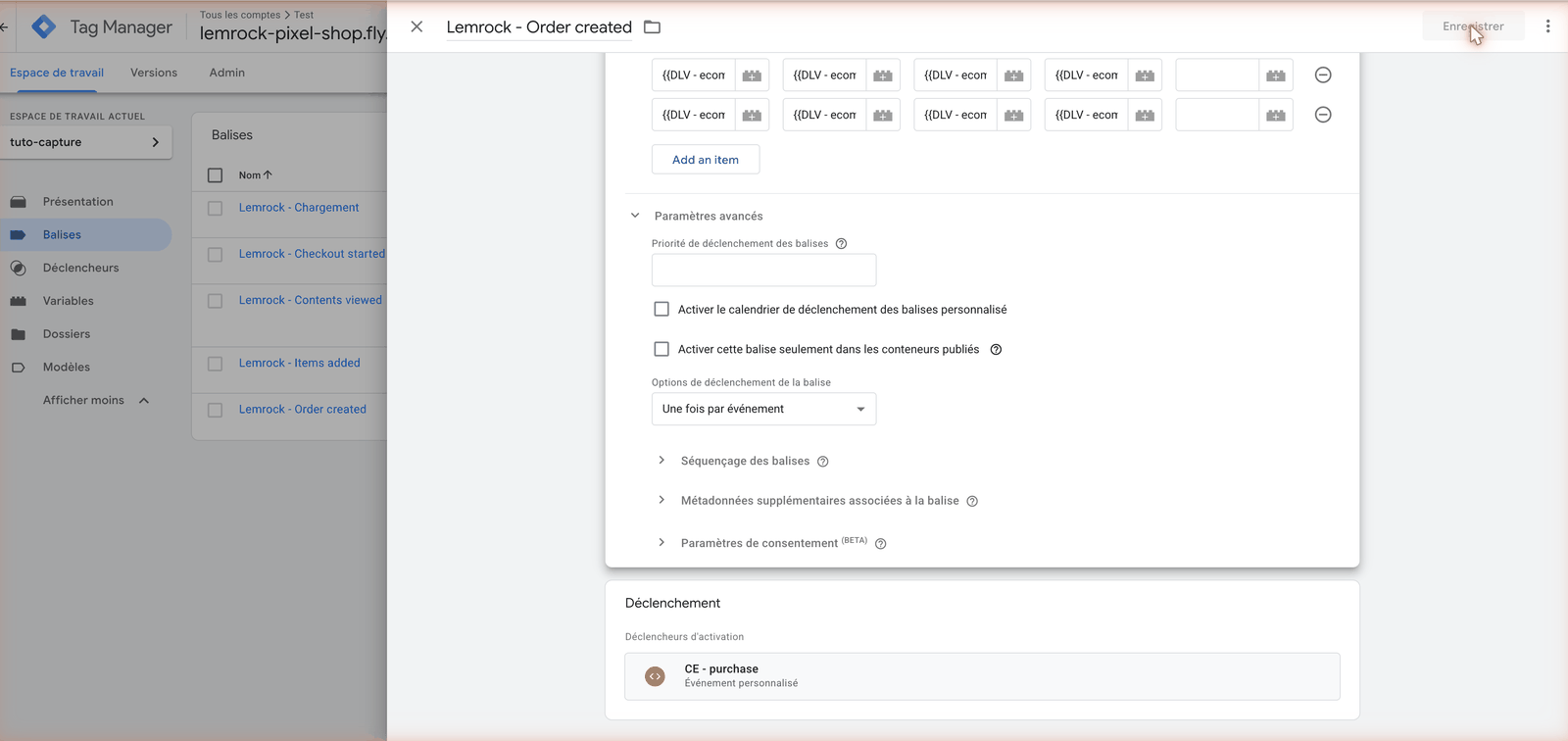The image size is (1568, 741).
Task: Expand Séquençage des balises section
Action: [x=661, y=461]
